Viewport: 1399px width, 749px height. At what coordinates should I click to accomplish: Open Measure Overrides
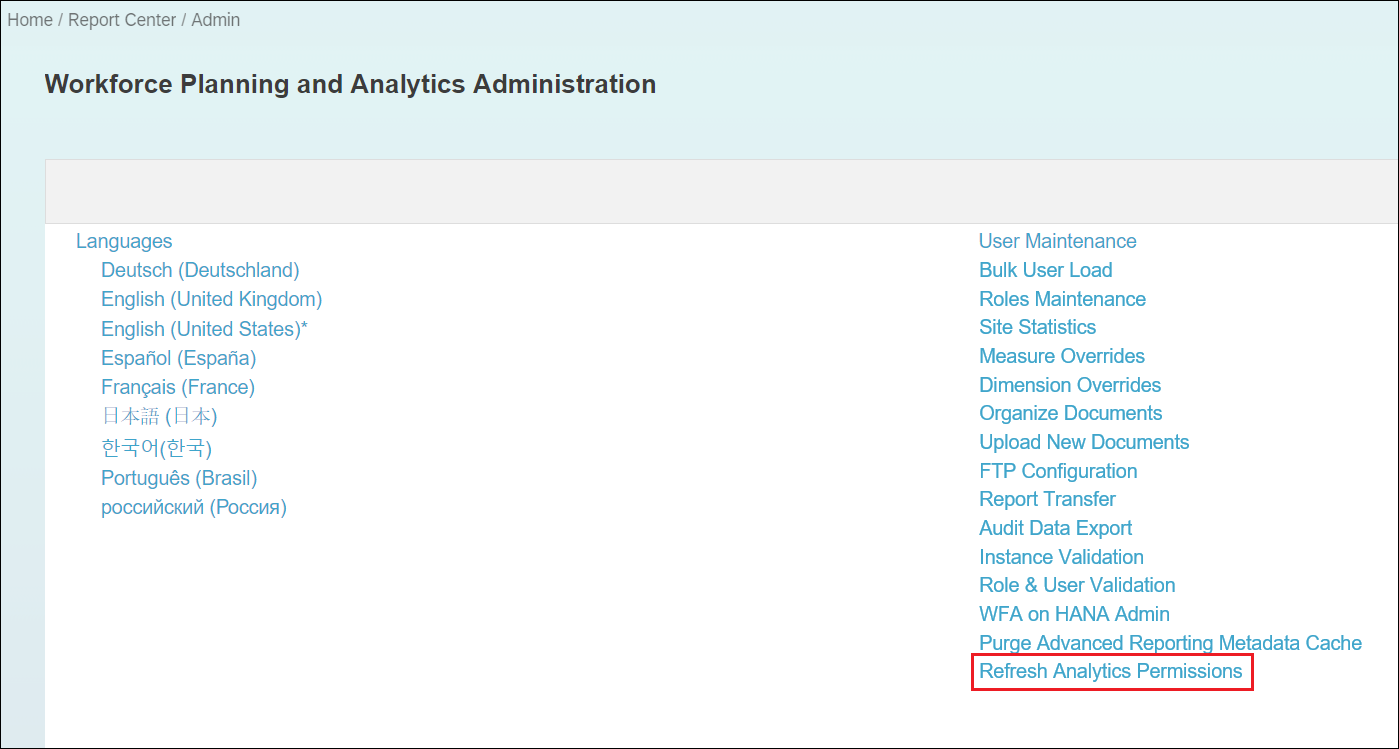point(1062,356)
